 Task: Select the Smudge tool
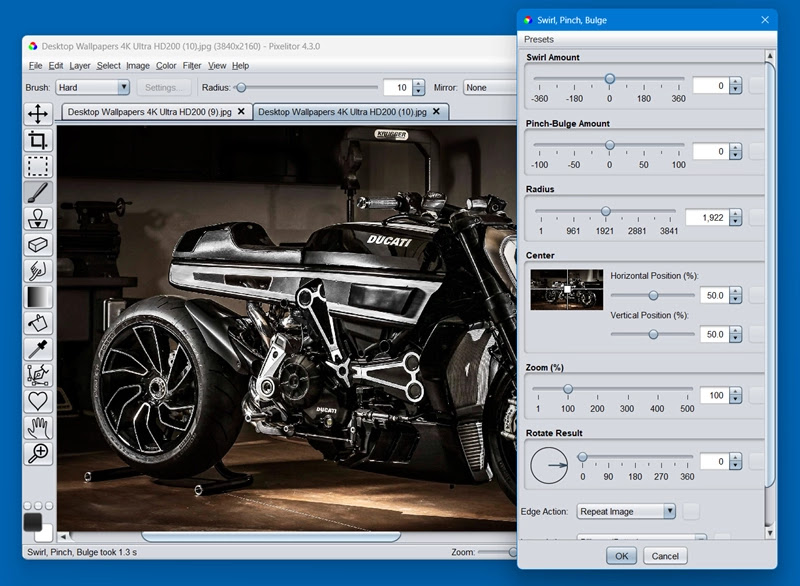[x=38, y=271]
